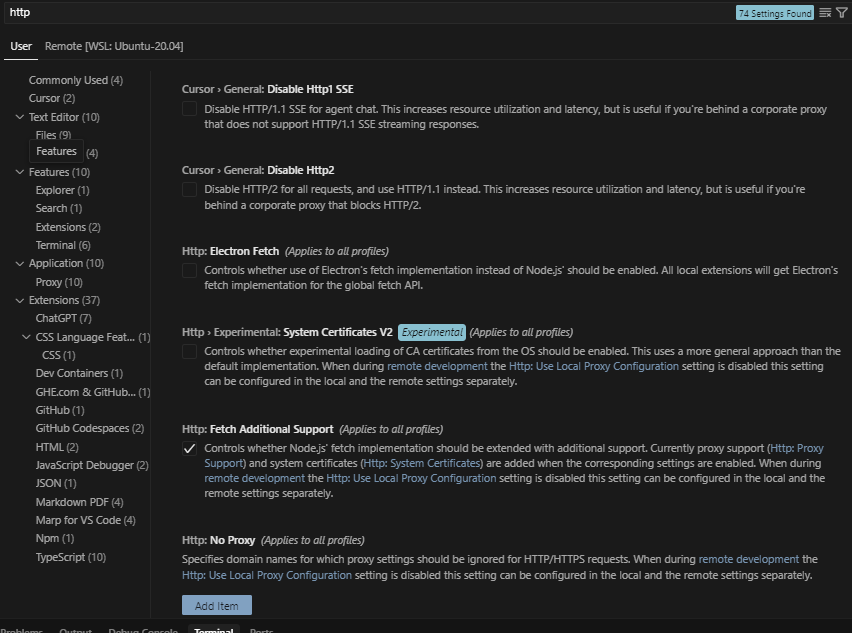The height and width of the screenshot is (633, 852).
Task: Select GitHub (1) tree item
Action: click(x=60, y=410)
